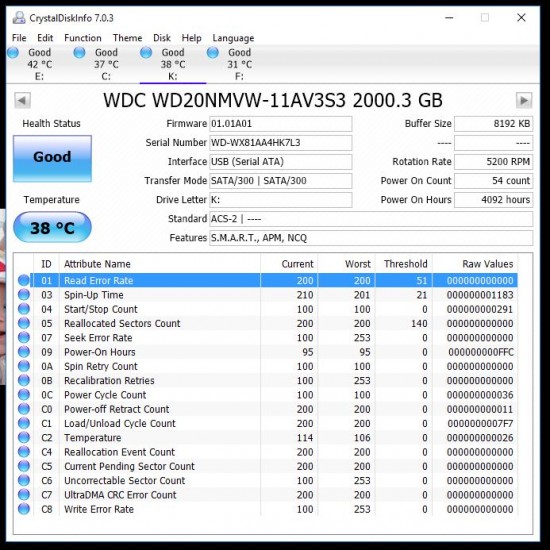Click status orb of Reallocated Sectors Count row
Image resolution: width=550 pixels, height=550 pixels.
coord(24,323)
